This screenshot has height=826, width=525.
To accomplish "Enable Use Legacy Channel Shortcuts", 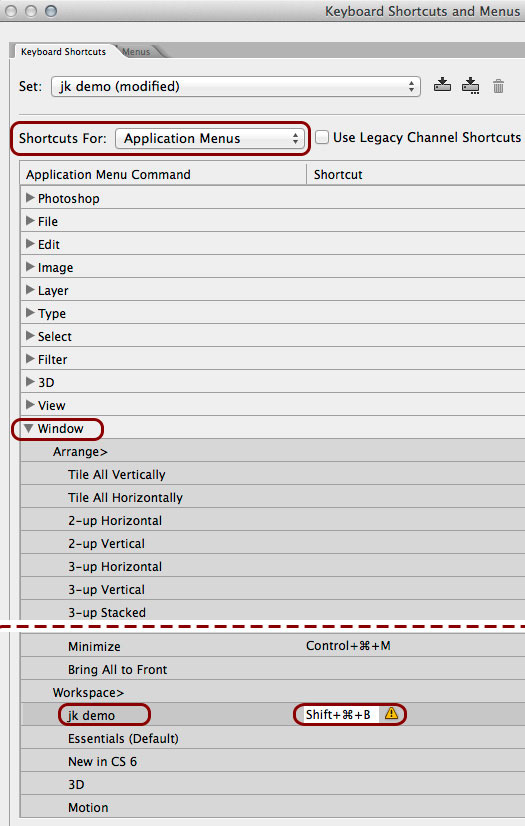I will coord(322,137).
